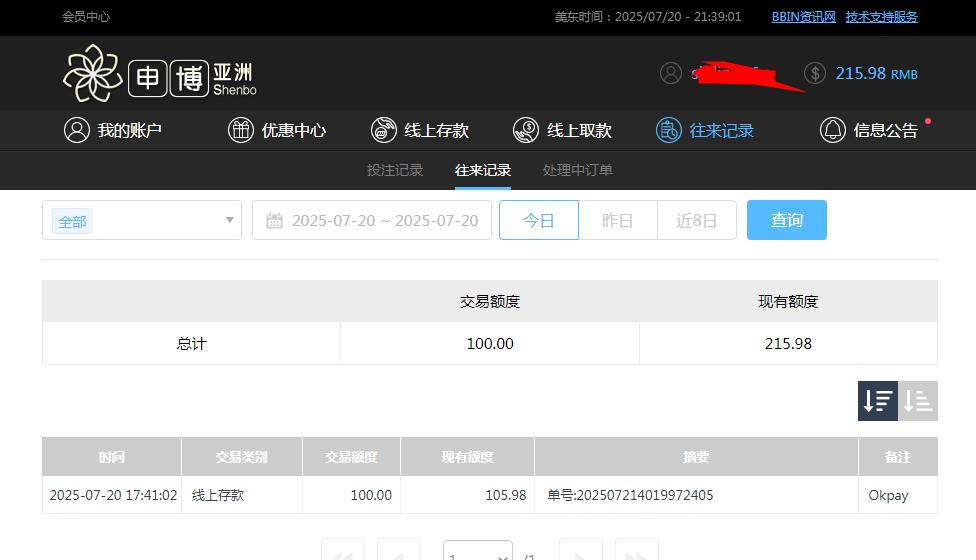Select the 昨日 date range button

tap(617, 220)
